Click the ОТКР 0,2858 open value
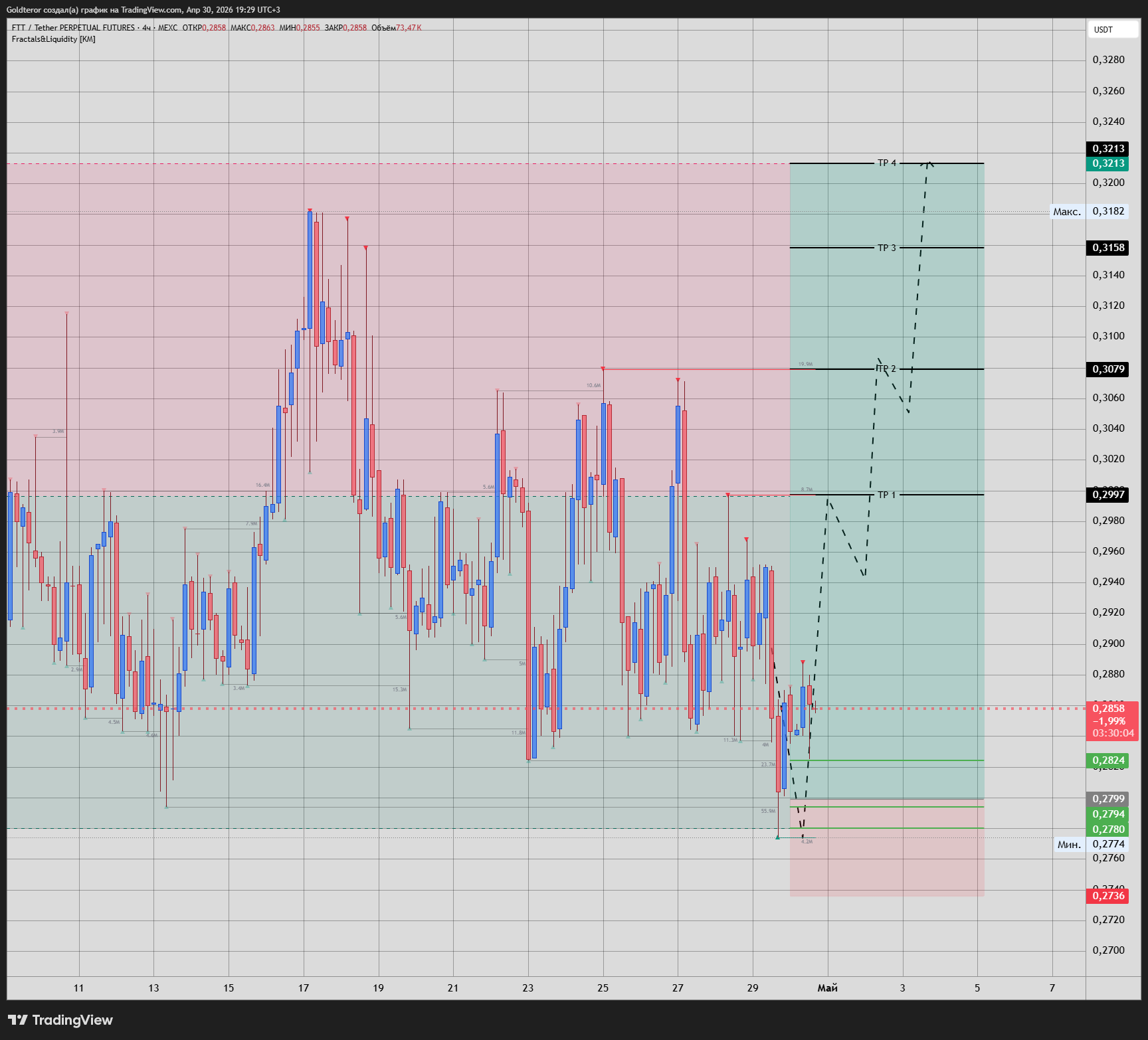Screen dimensions: 1148x1040 tap(204, 28)
